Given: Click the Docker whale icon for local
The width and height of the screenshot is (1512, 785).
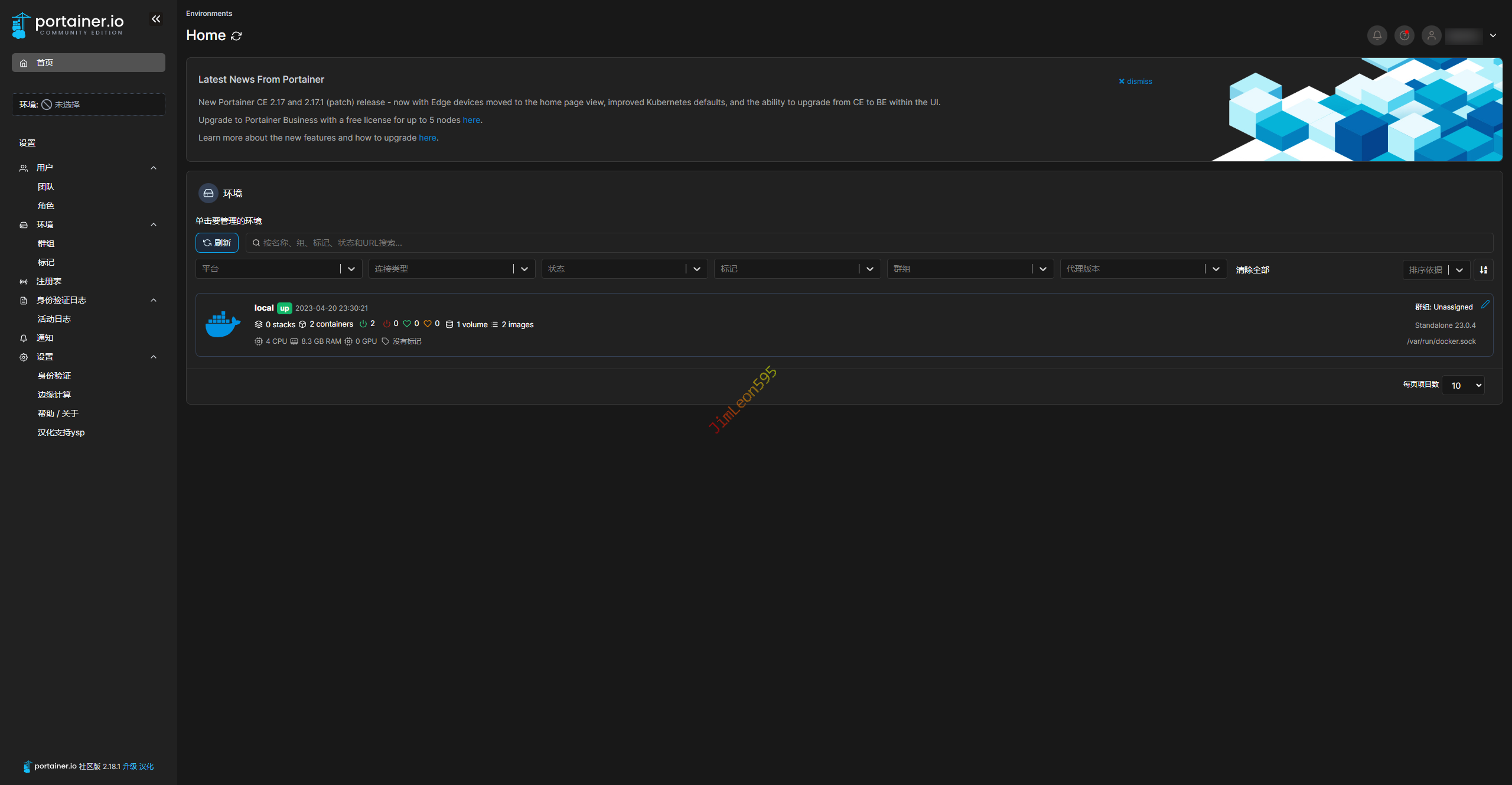Looking at the screenshot, I should (223, 324).
